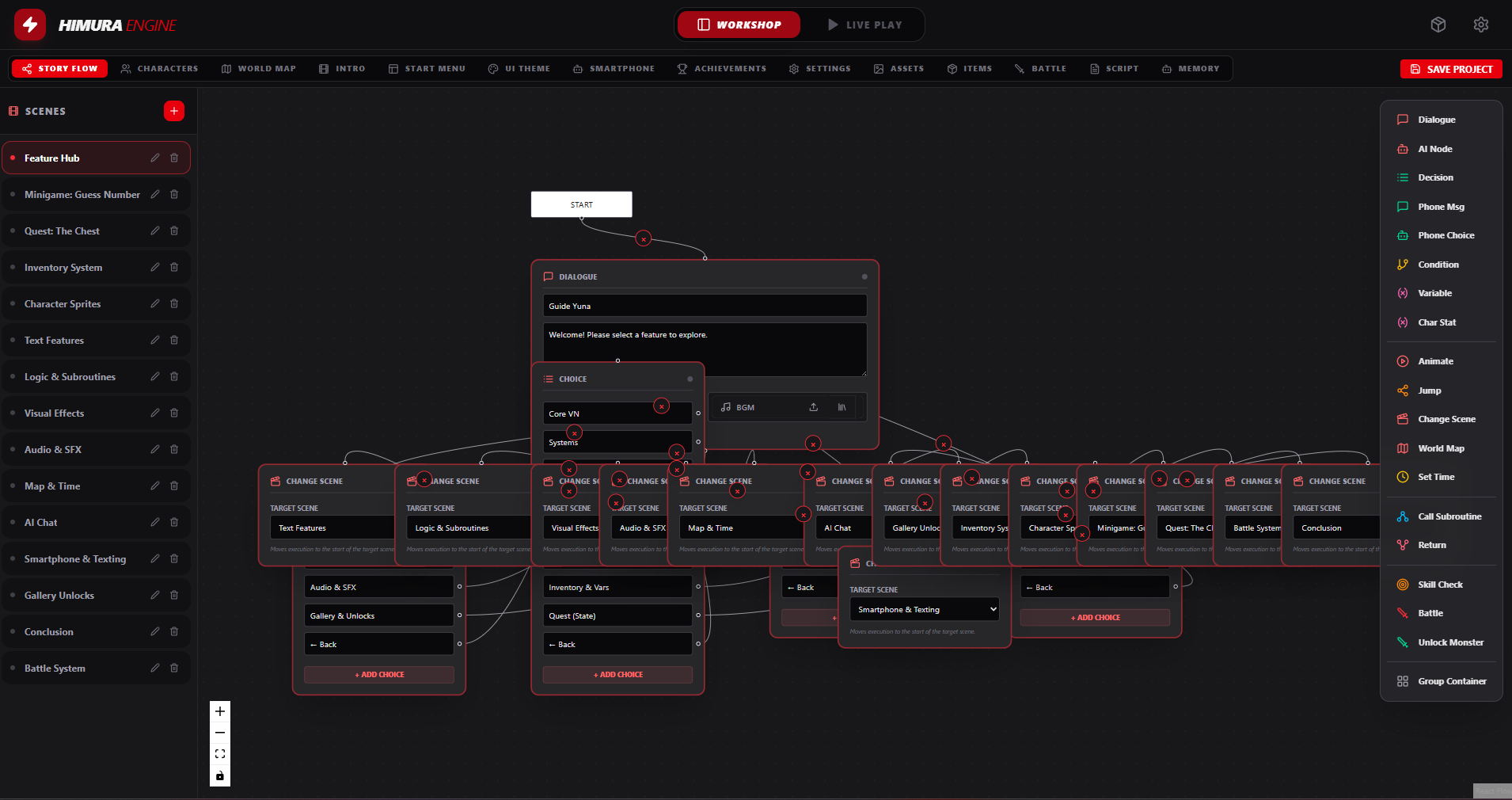
Task: Add an Unlock Monster node
Action: [1441, 642]
